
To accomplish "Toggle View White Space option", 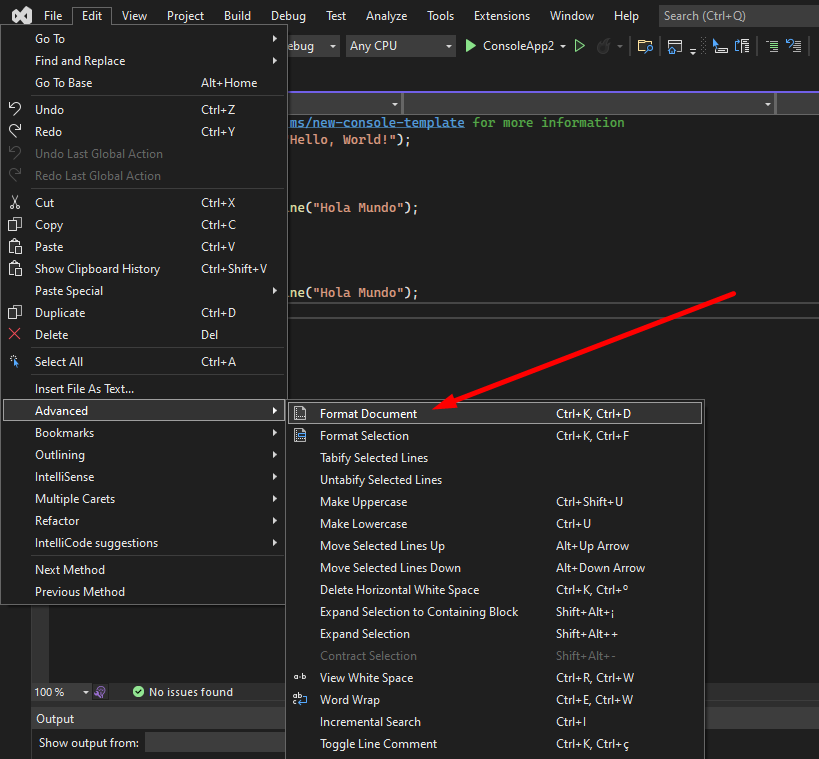I will [366, 678].
